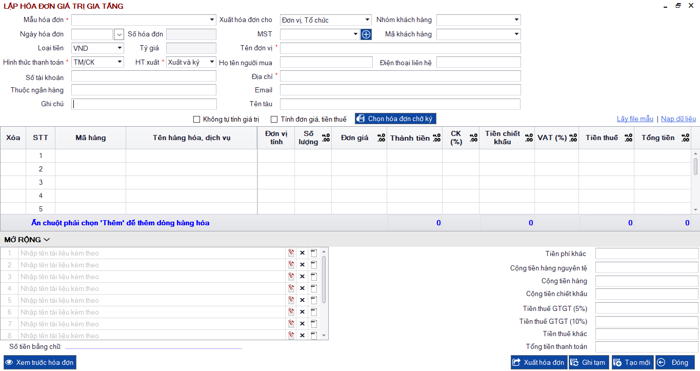
Task: Open the Lấy file mẫu link
Action: click(x=634, y=119)
